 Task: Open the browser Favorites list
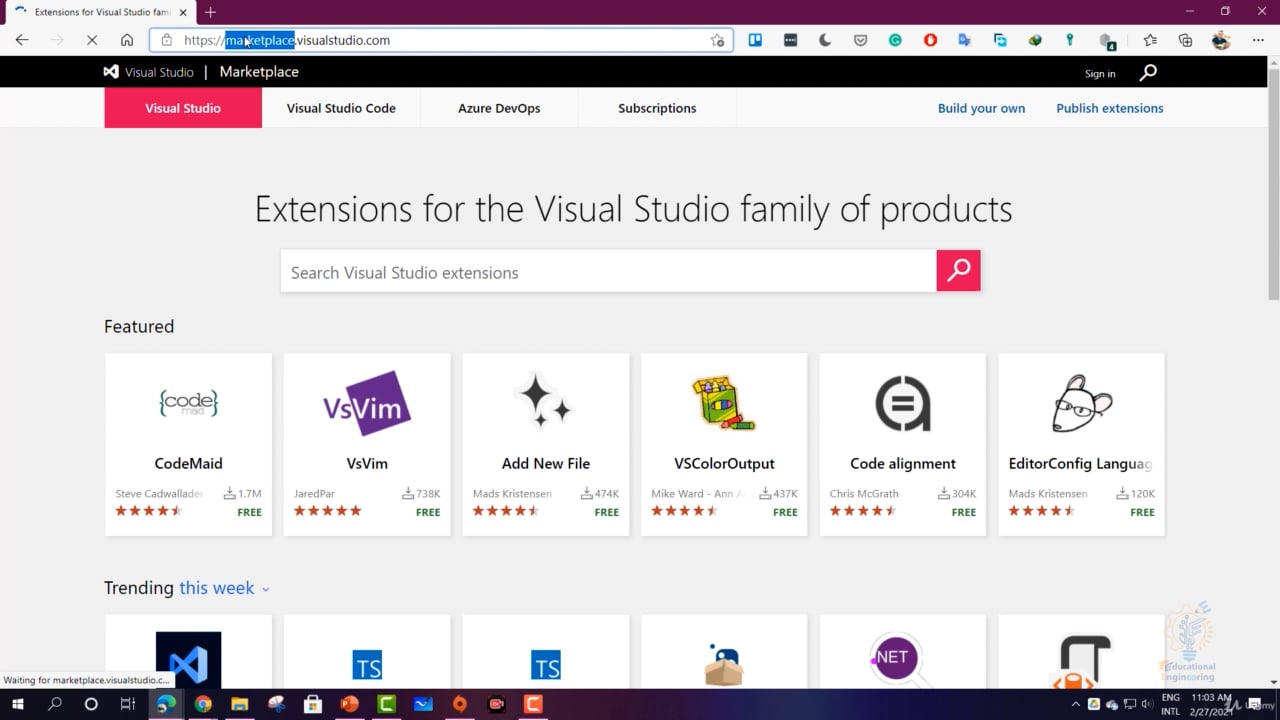(1150, 40)
